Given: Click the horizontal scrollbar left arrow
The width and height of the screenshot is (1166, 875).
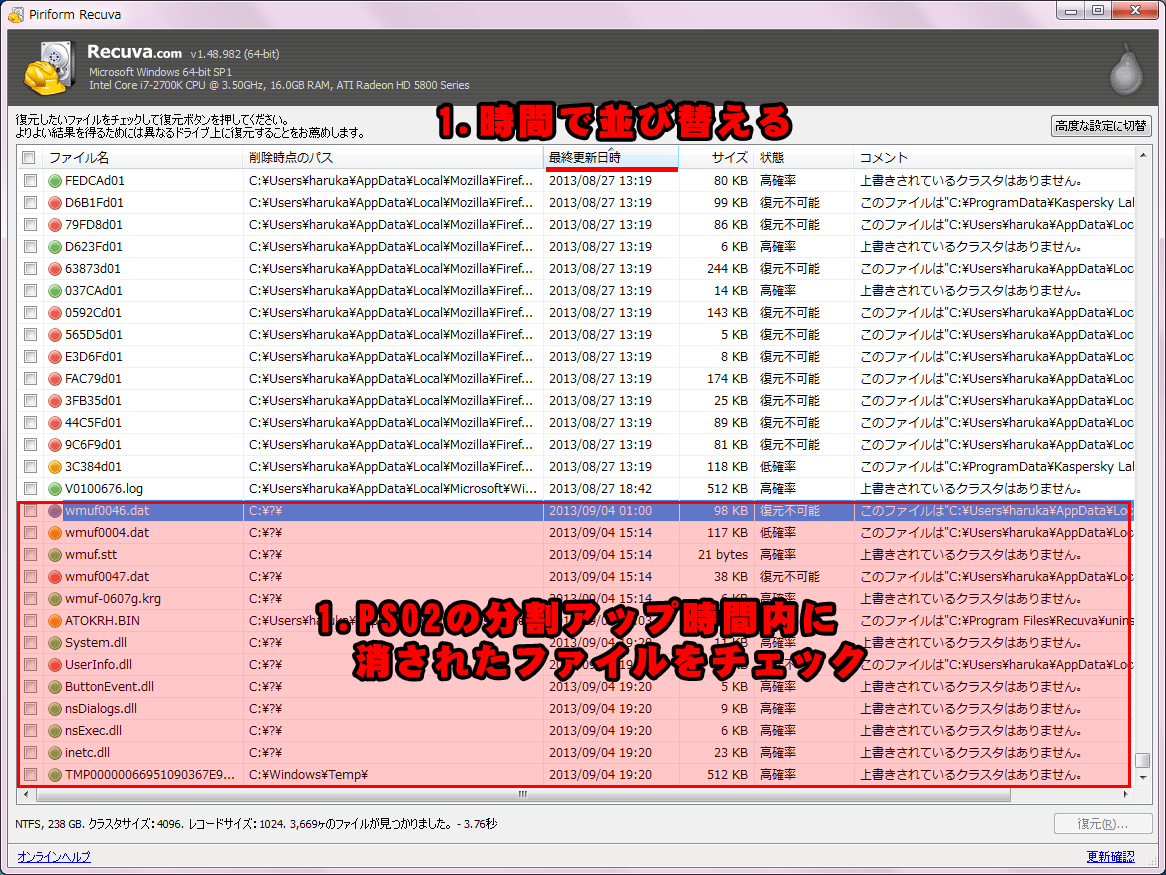Looking at the screenshot, I should [26, 794].
